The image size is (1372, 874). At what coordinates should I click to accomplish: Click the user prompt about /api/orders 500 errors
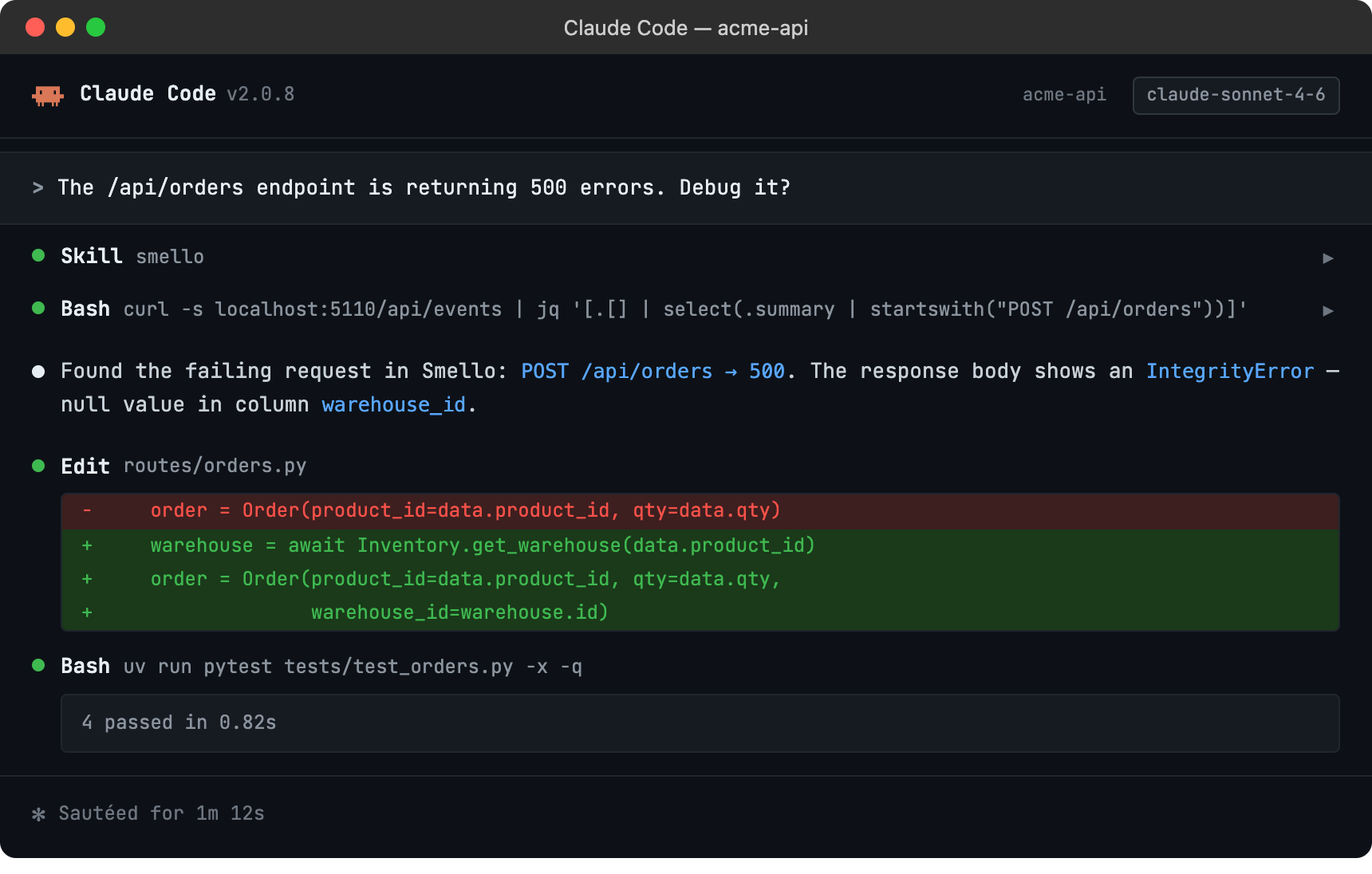tap(424, 187)
